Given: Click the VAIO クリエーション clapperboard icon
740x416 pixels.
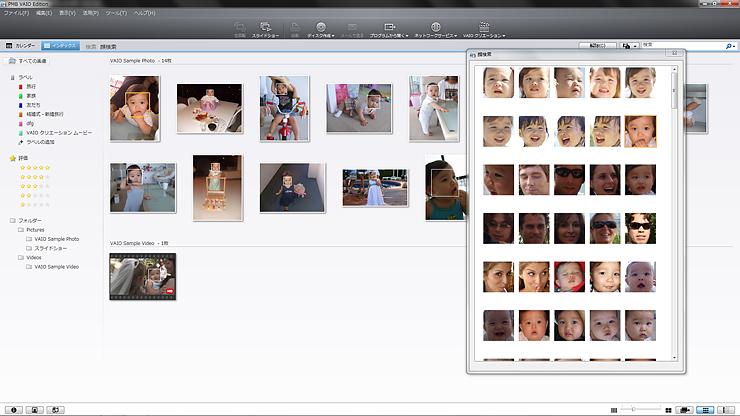Looking at the screenshot, I should pyautogui.click(x=484, y=26).
